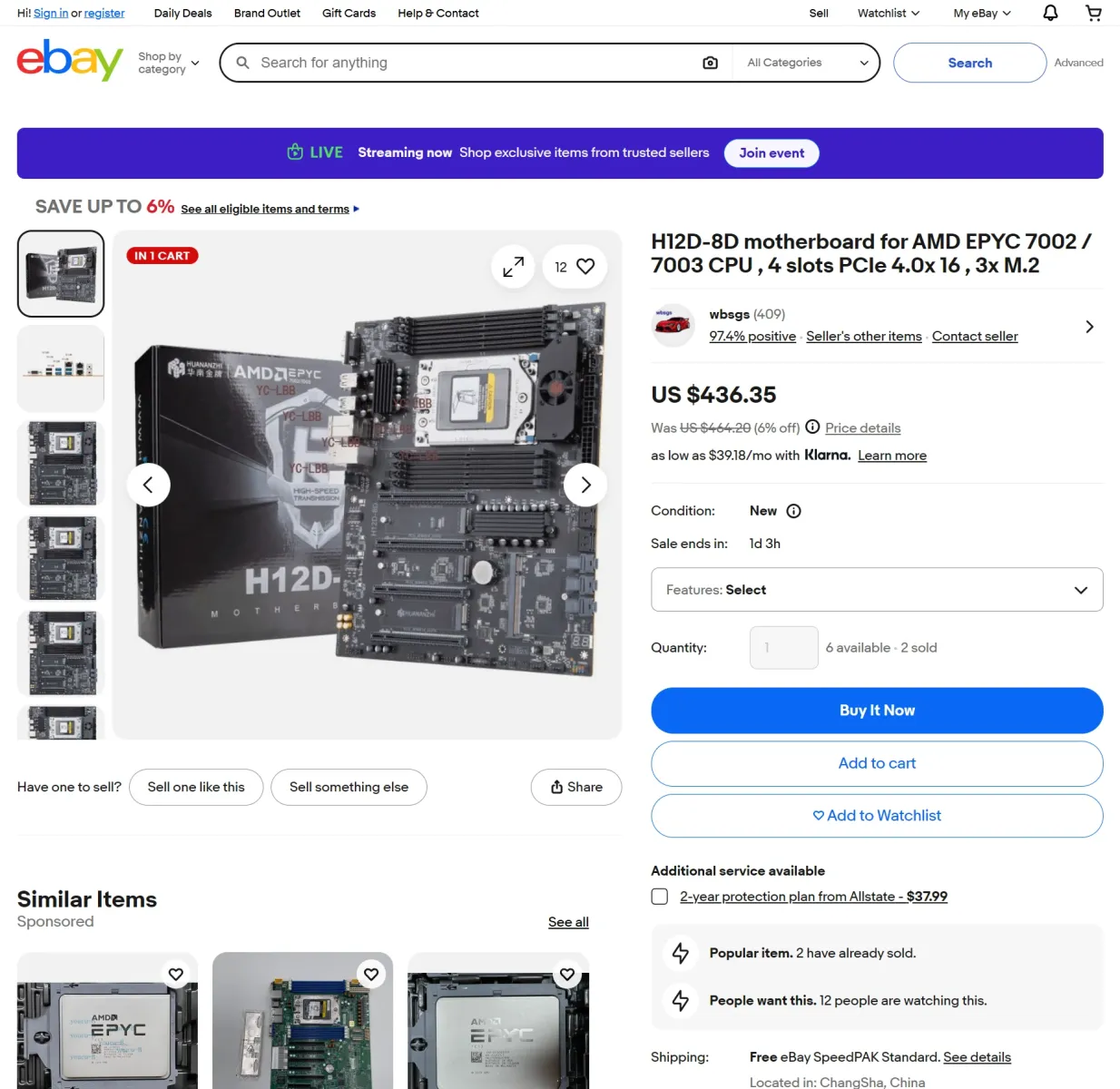Open the notifications bell icon
This screenshot has width=1120, height=1089.
click(x=1050, y=13)
